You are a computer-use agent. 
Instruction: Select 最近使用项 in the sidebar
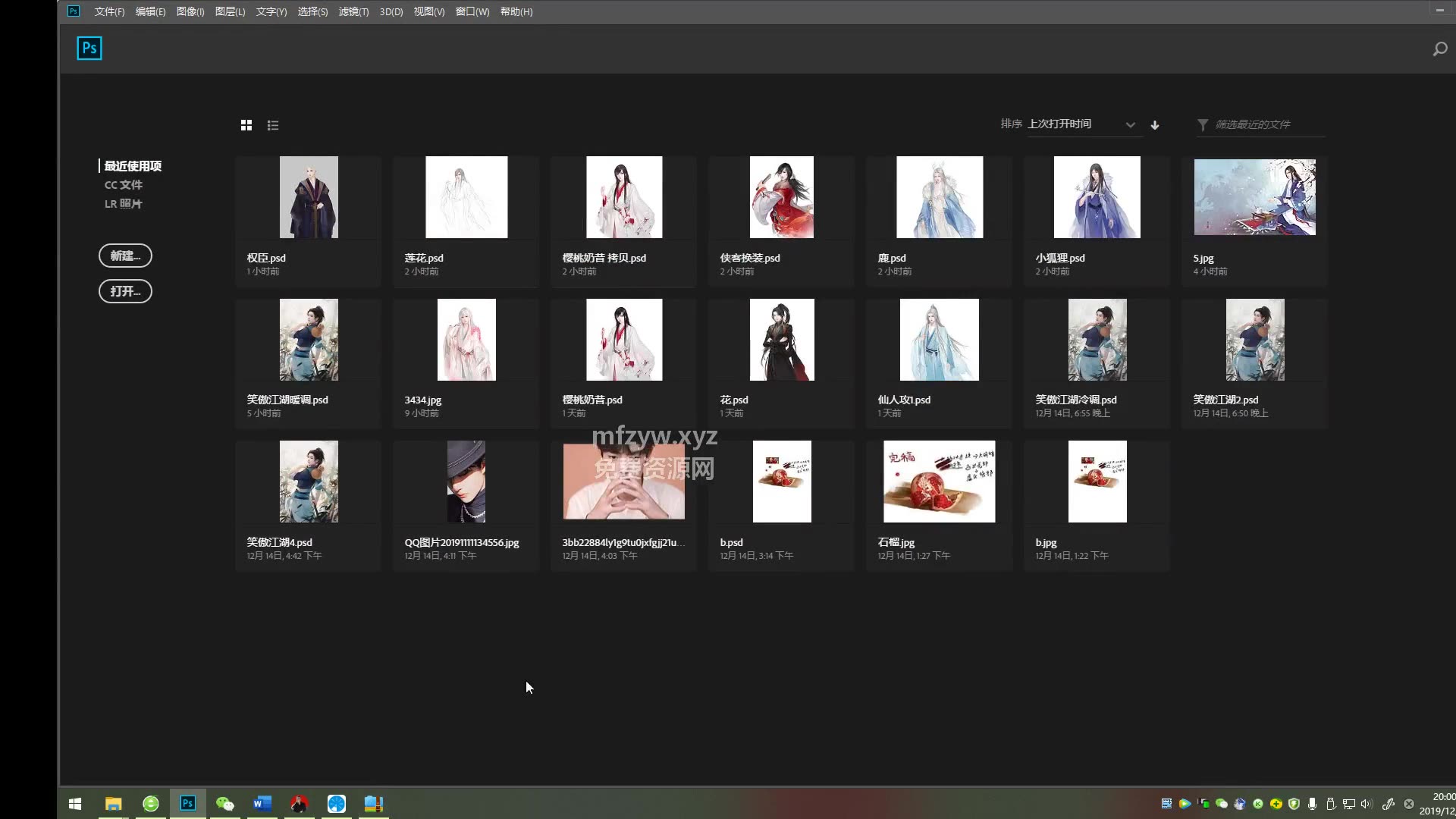tap(133, 165)
